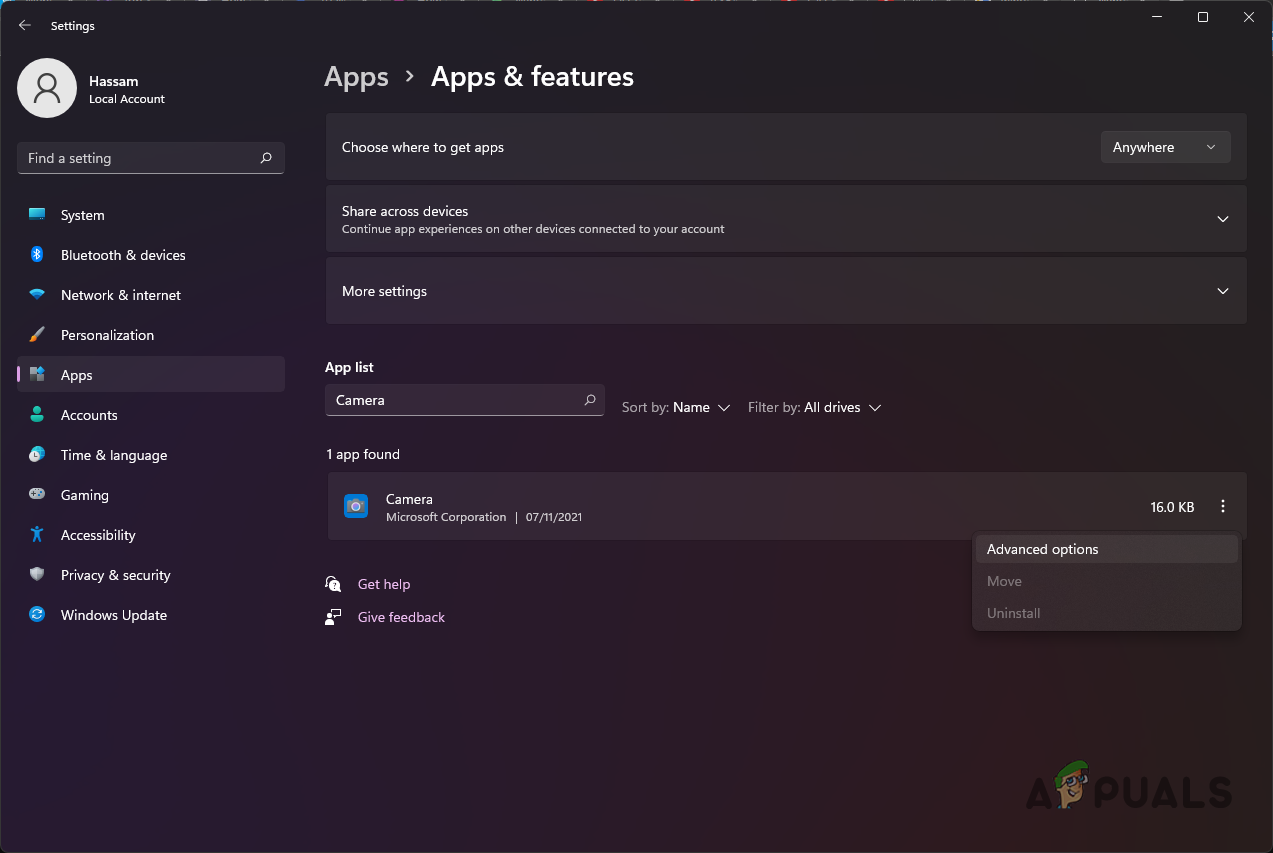Open Privacy & security settings
Screen dimensions: 1273x853
pyautogui.click(x=115, y=575)
